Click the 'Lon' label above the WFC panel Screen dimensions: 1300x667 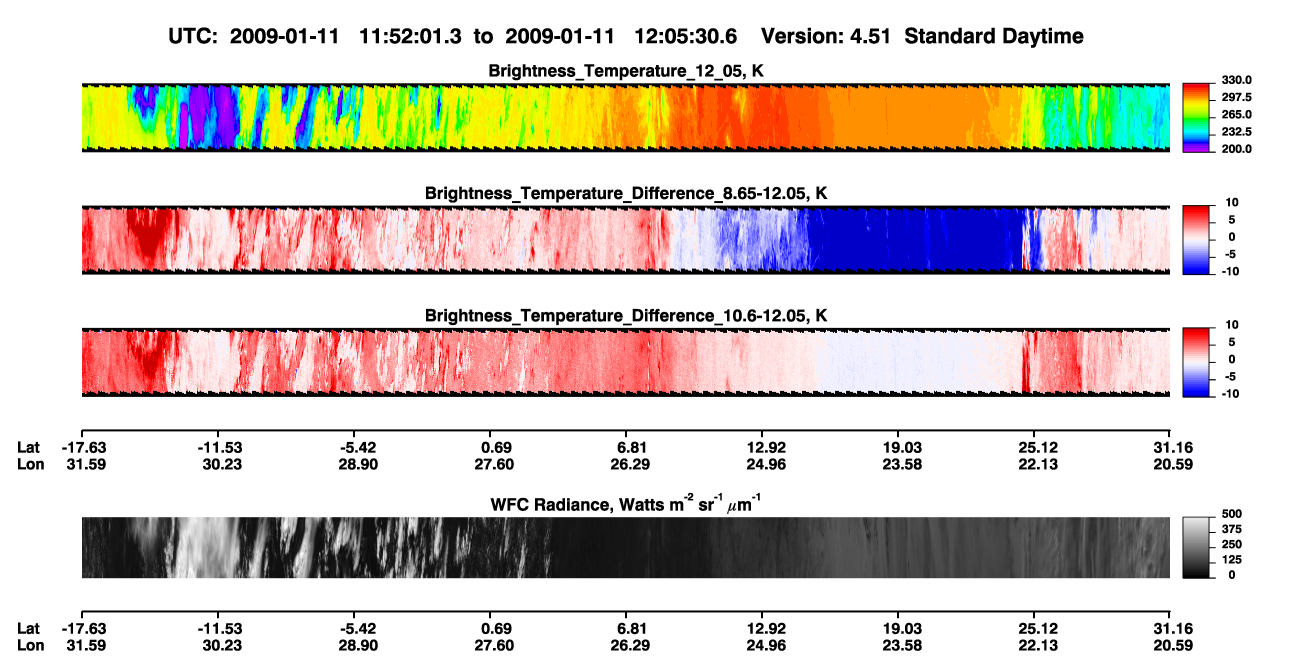click(x=29, y=465)
